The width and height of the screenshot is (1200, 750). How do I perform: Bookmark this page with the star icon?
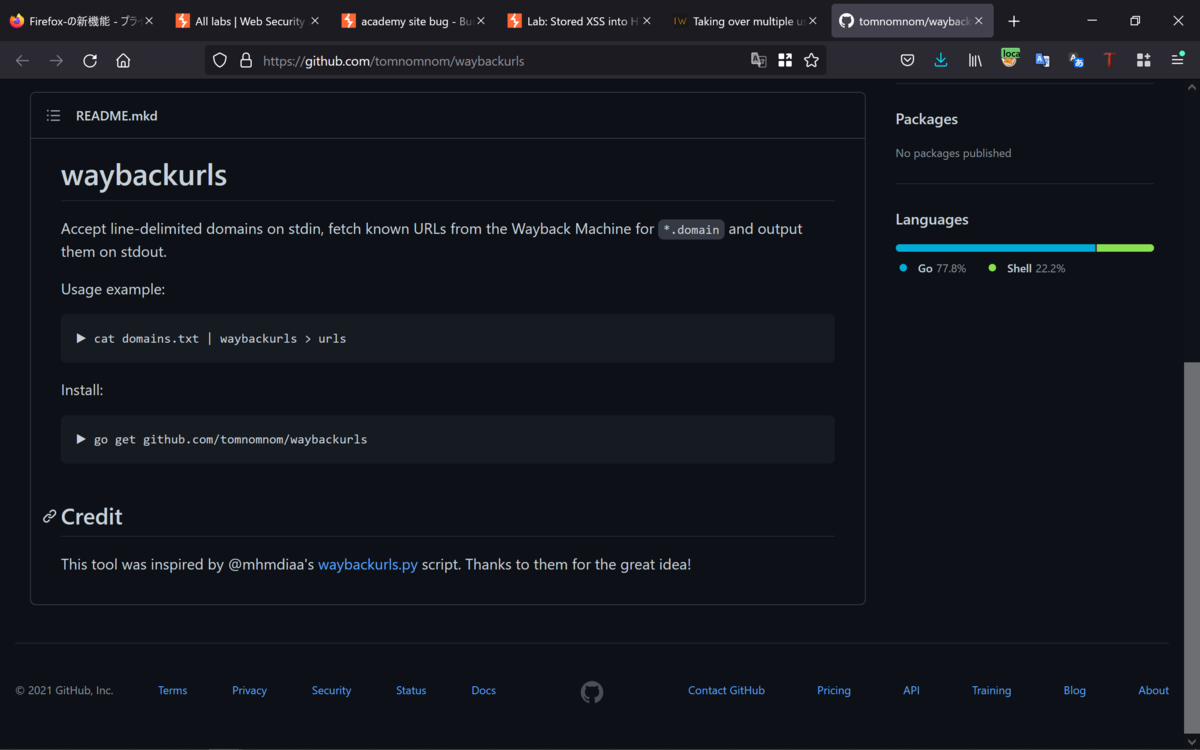[811, 60]
